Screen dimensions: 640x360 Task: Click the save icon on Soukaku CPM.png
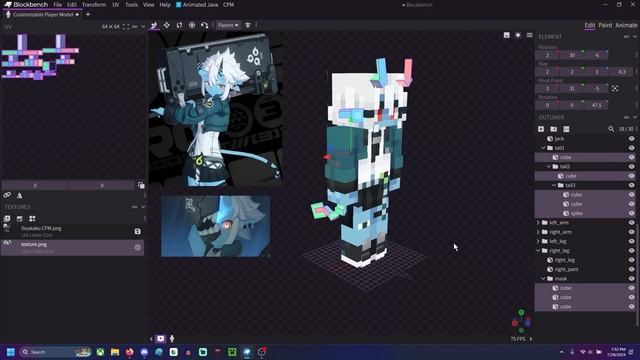pos(138,231)
